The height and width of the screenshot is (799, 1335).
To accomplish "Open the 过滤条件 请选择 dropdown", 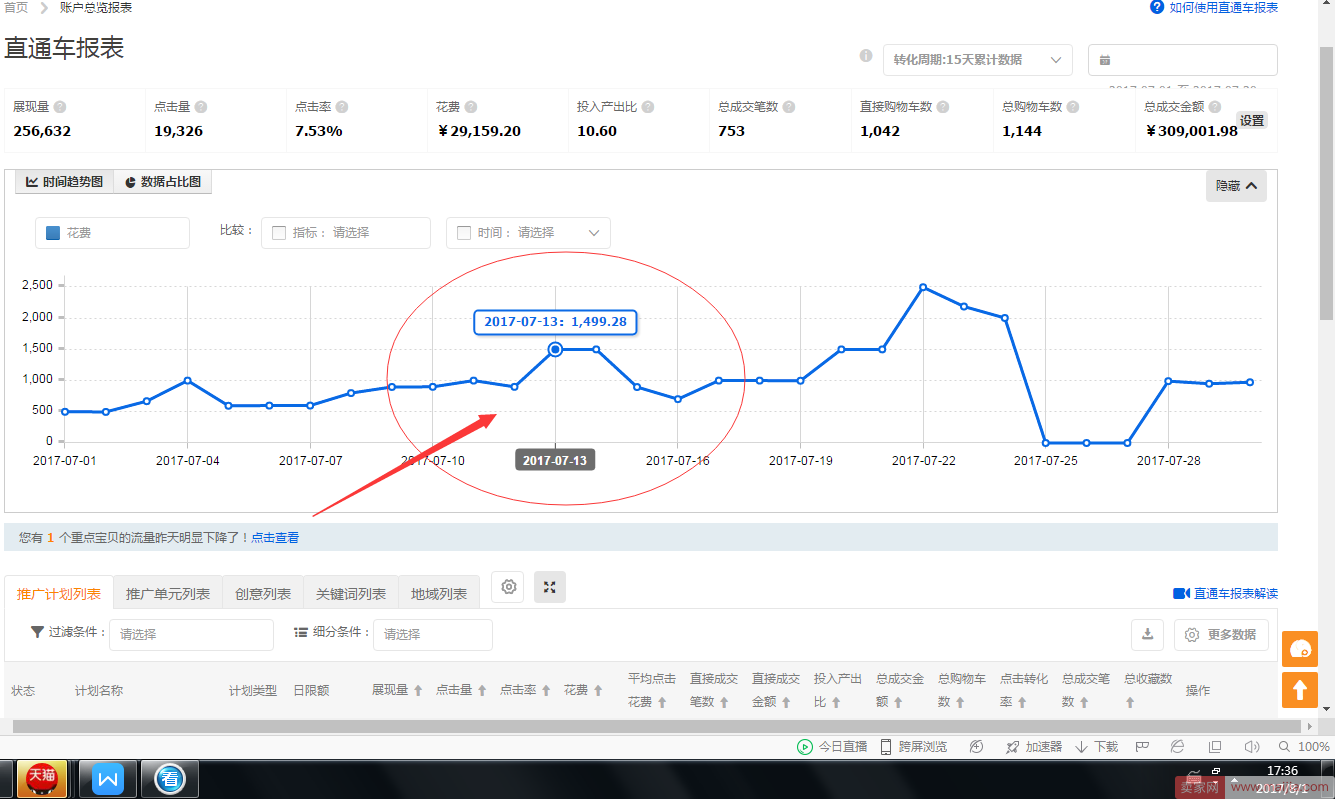I will (x=191, y=635).
